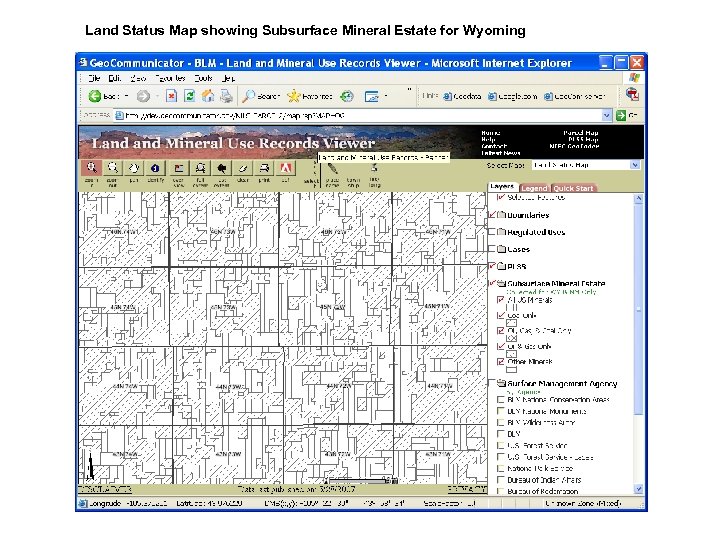Activate the pan hand tool
This screenshot has width=720, height=540.
point(135,168)
